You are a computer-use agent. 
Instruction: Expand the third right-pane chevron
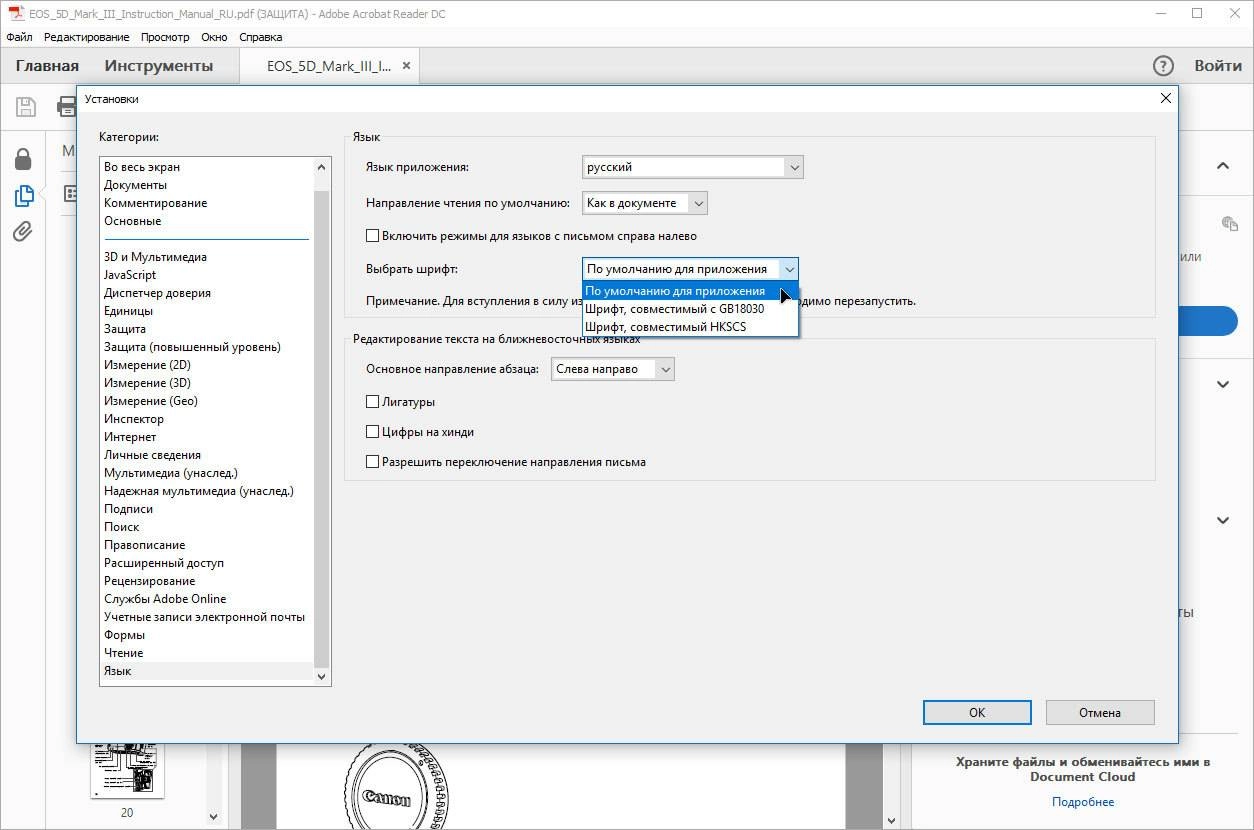point(1223,520)
